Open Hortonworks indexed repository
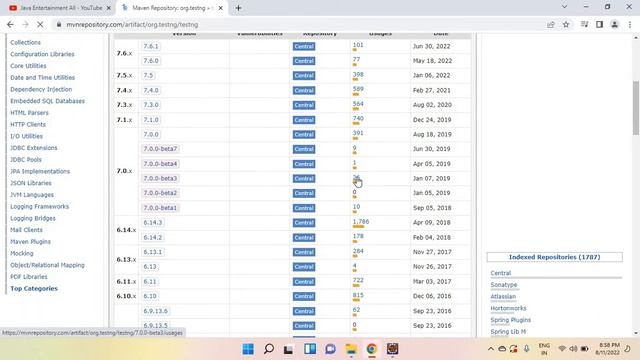The height and width of the screenshot is (360, 640). 508,309
